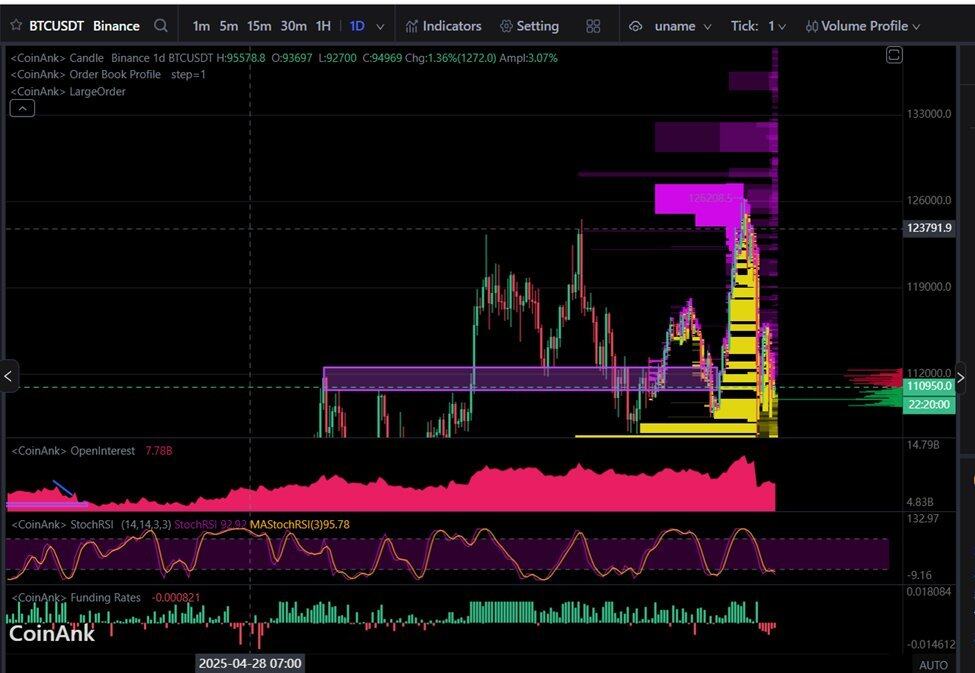Add BTCUSDT to favorites with star icon
This screenshot has width=975, height=673.
pos(14,26)
